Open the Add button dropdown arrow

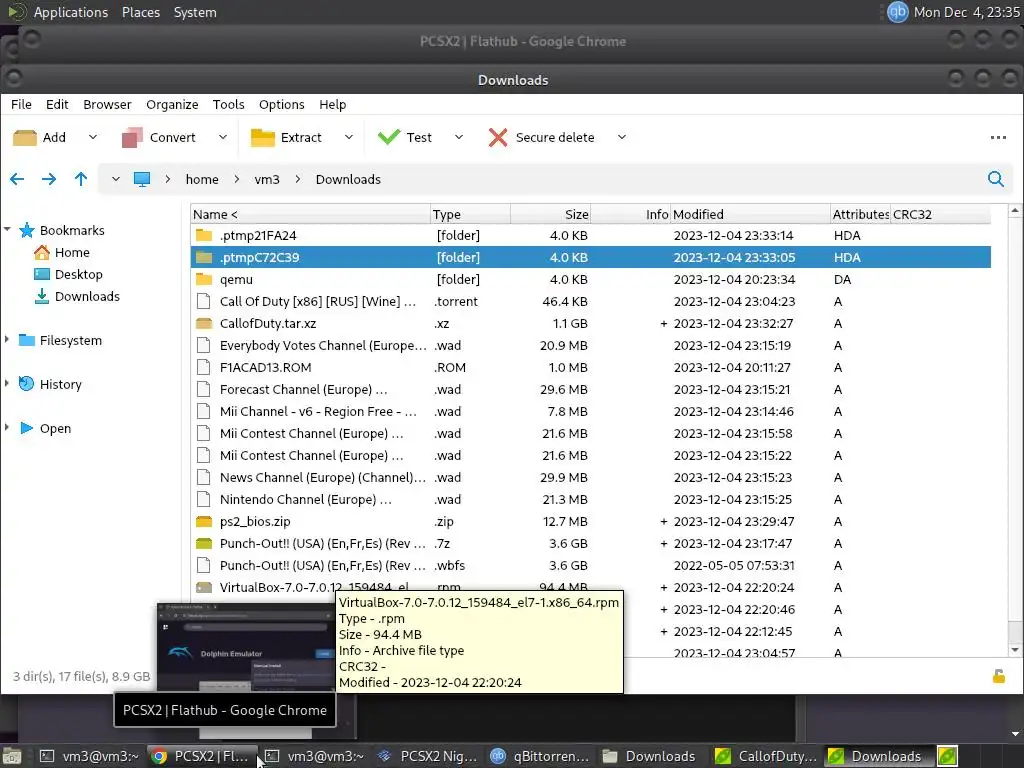click(x=93, y=137)
